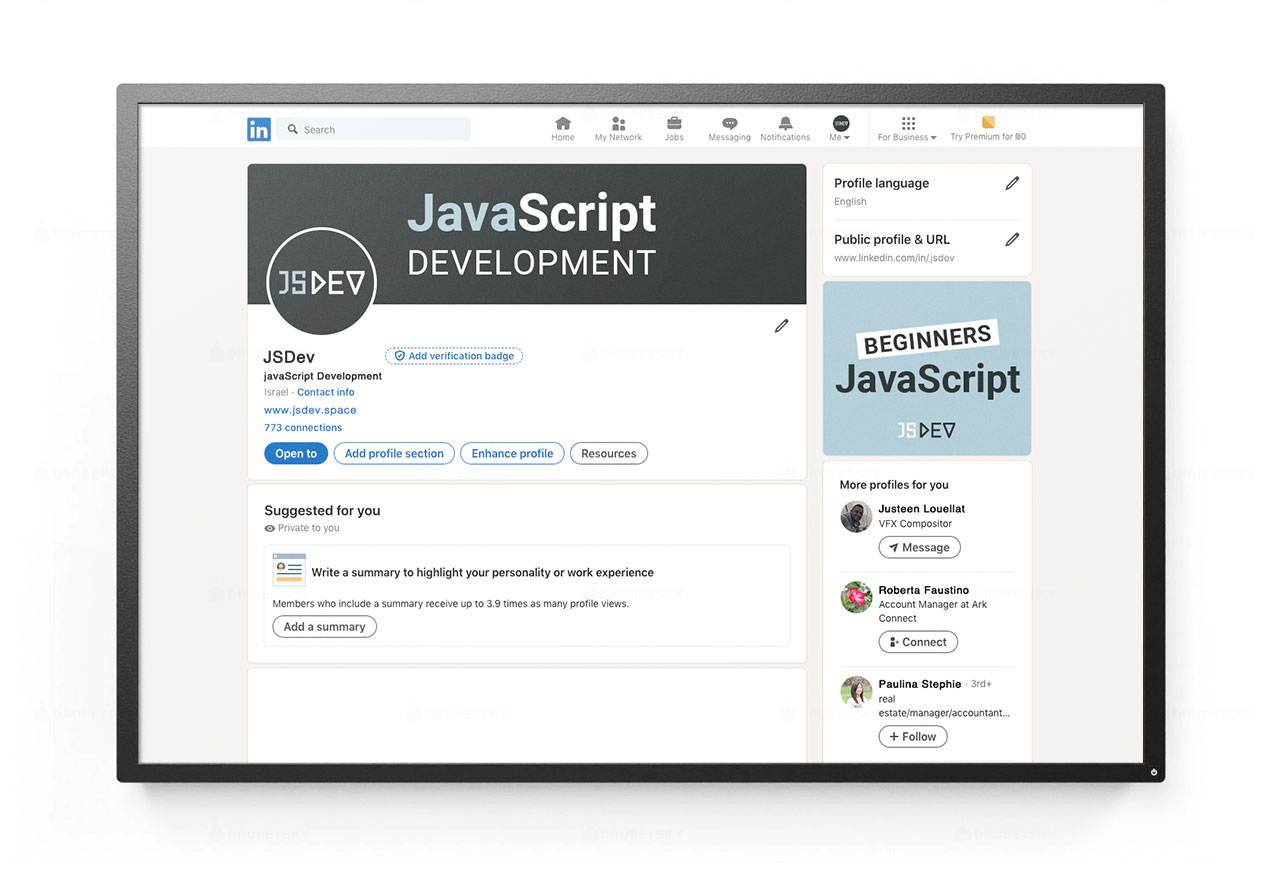The width and height of the screenshot is (1280, 880).
Task: Click the LinkedIn logo icon
Action: 259,129
